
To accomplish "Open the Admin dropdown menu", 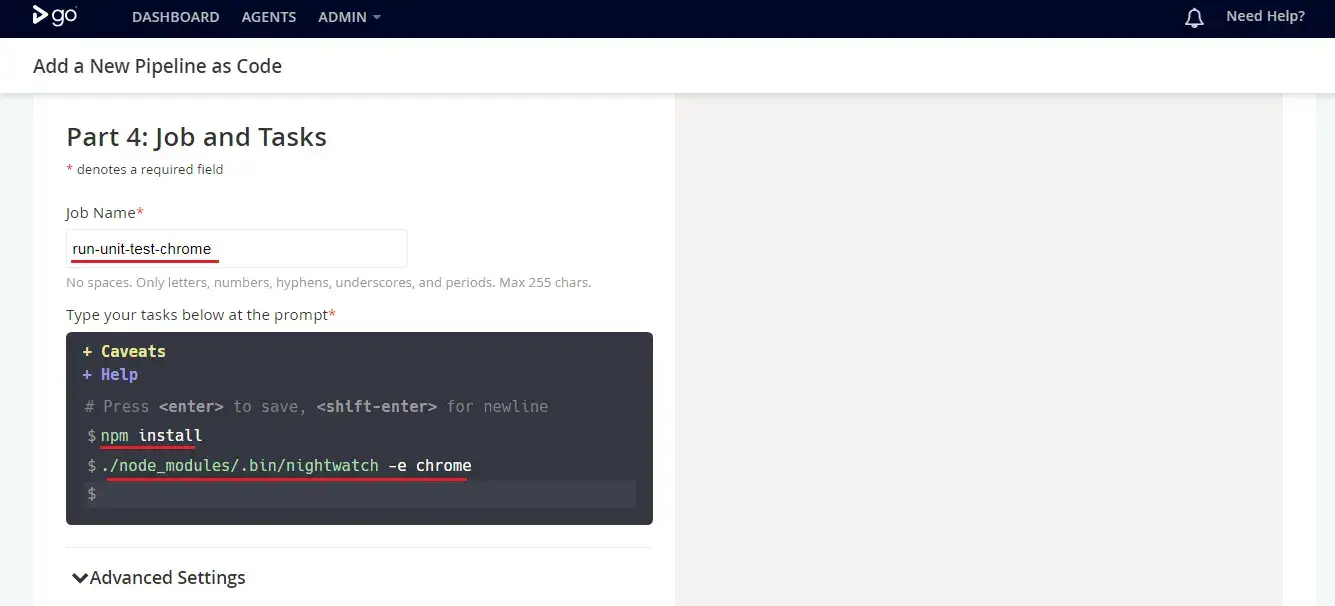I will (x=349, y=17).
